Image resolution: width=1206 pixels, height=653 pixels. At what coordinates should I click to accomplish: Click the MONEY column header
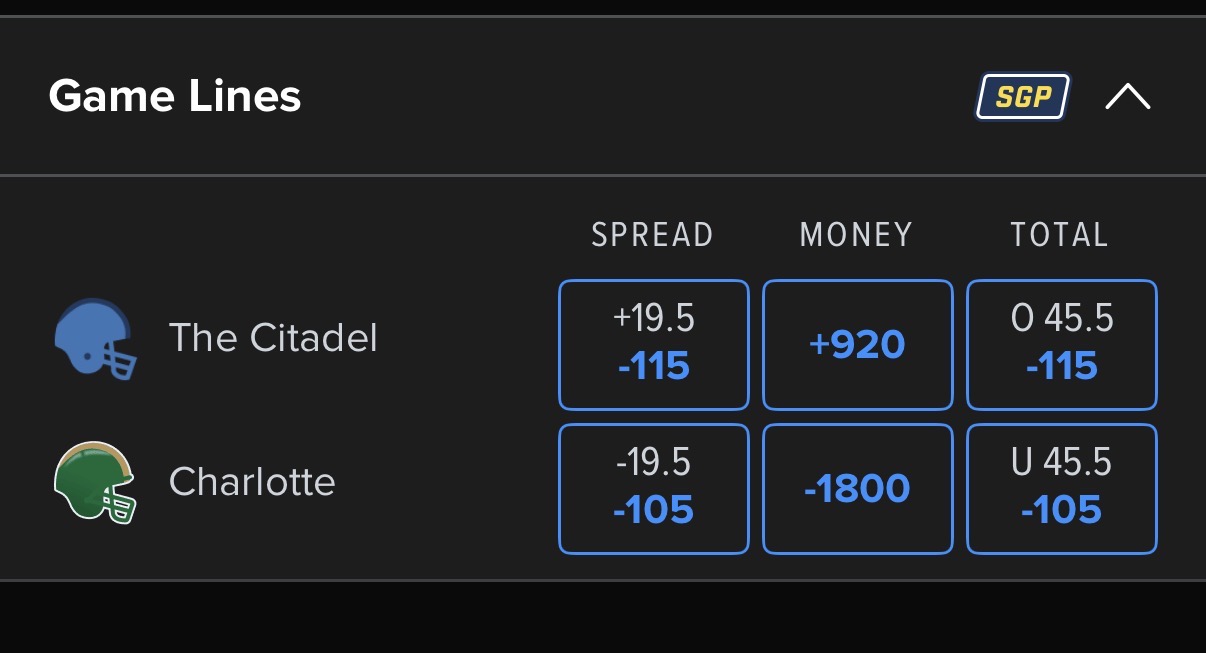click(857, 235)
